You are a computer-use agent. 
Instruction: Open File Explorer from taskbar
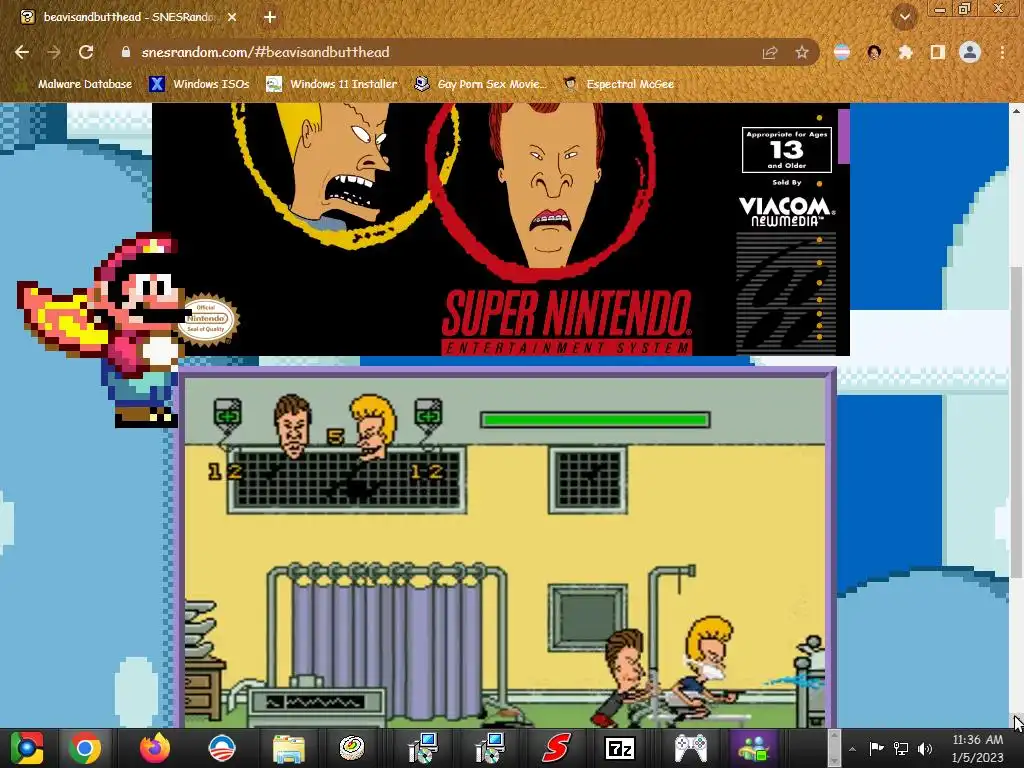[288, 748]
